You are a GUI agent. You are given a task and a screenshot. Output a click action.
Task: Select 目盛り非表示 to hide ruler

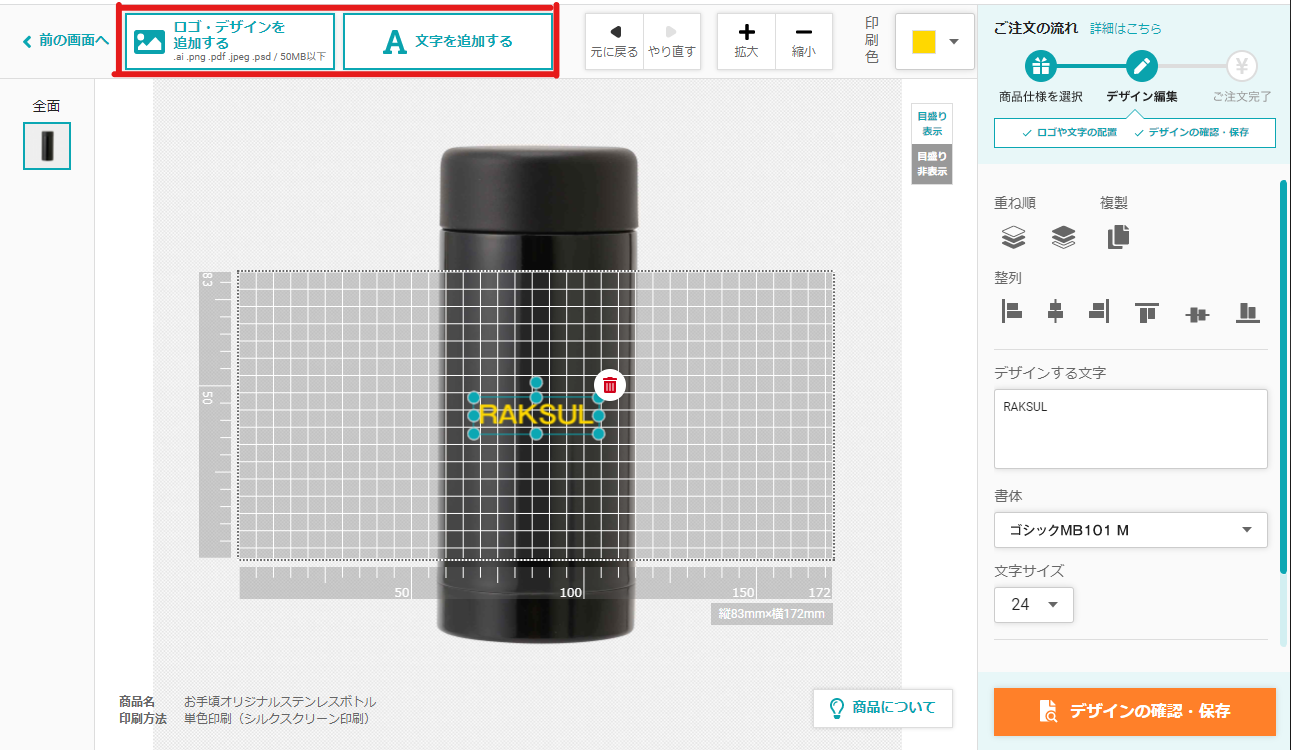[932, 165]
